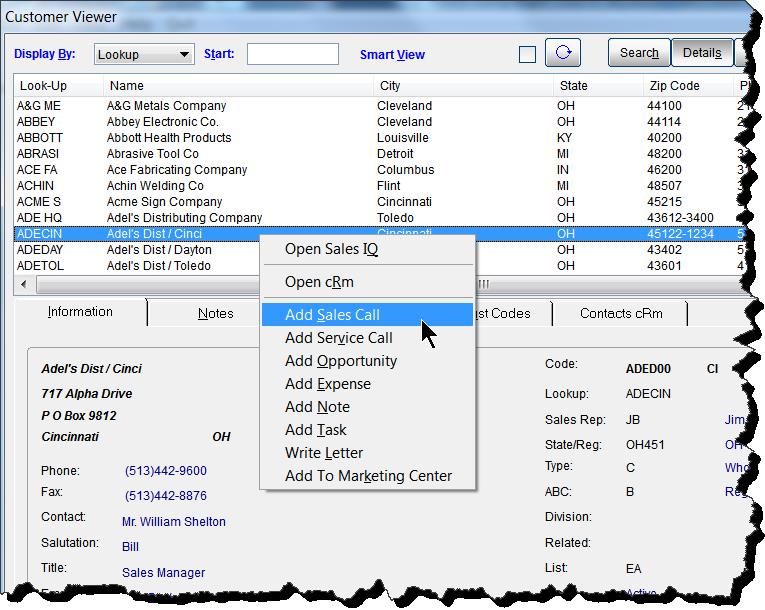
Task: Click the Search button
Action: point(639,53)
